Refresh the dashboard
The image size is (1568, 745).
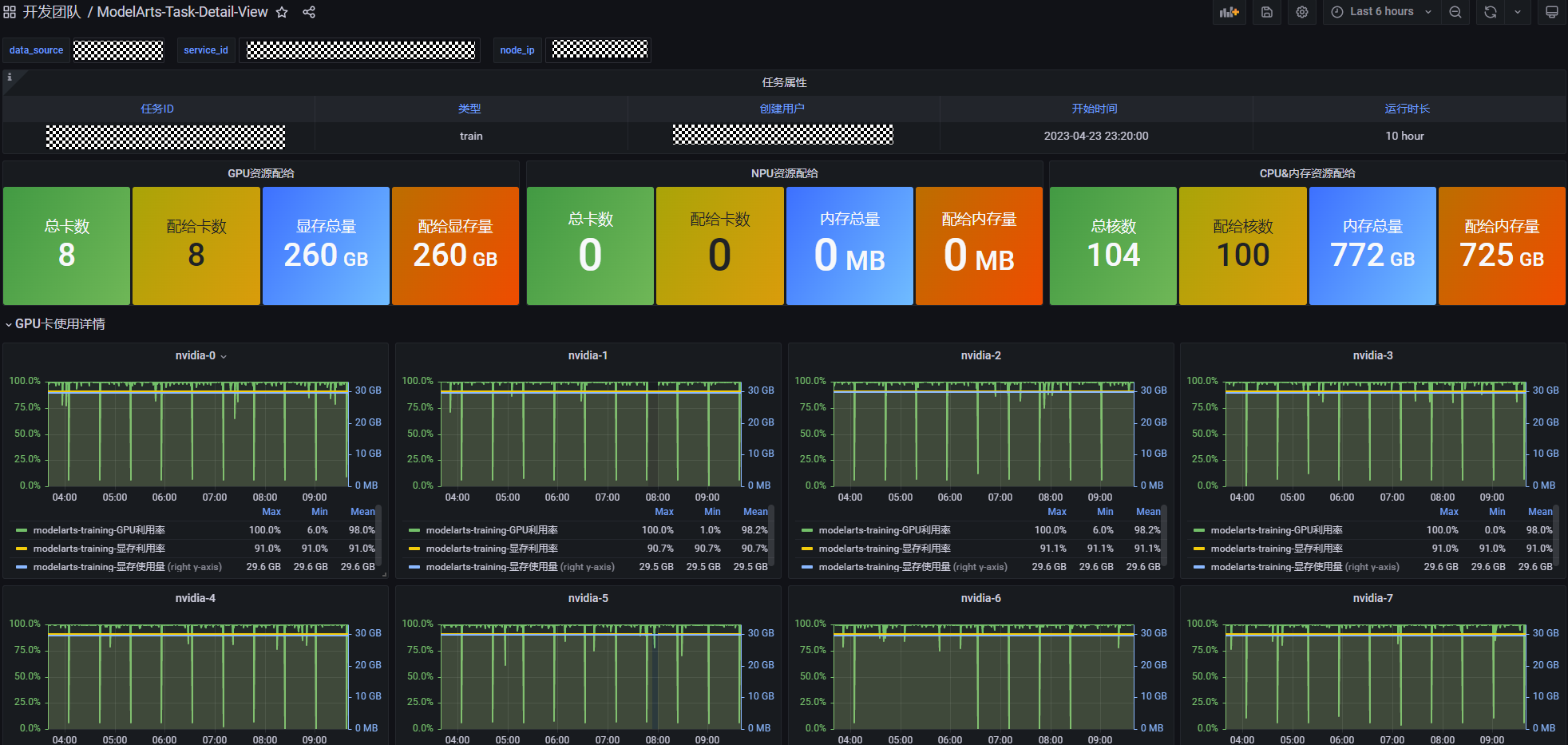(x=1490, y=12)
